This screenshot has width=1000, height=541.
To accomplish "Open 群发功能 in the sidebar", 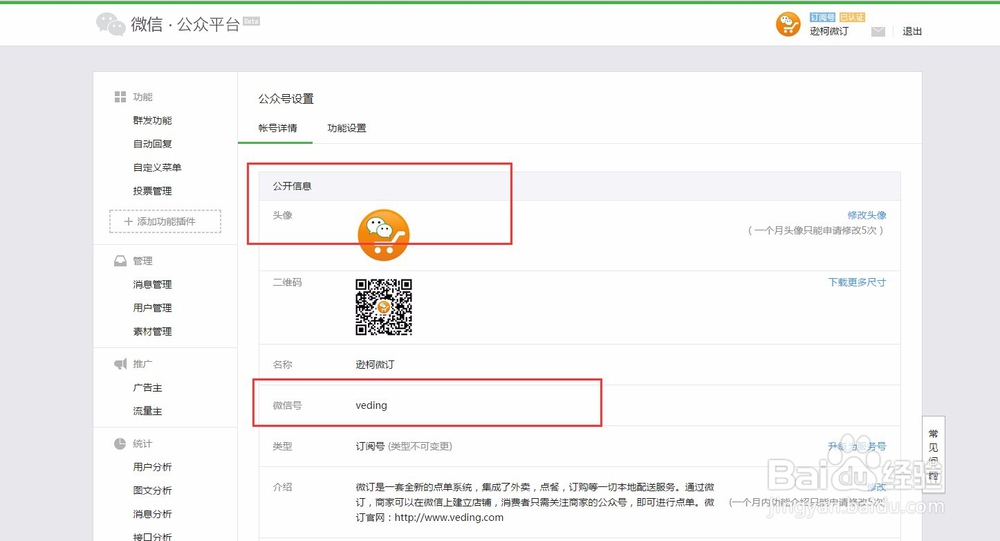I will 152,121.
